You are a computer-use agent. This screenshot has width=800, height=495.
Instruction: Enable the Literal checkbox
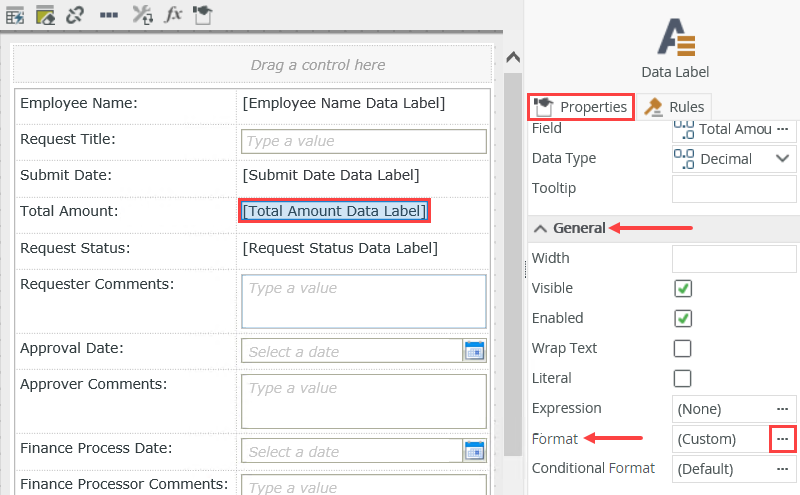pos(683,379)
